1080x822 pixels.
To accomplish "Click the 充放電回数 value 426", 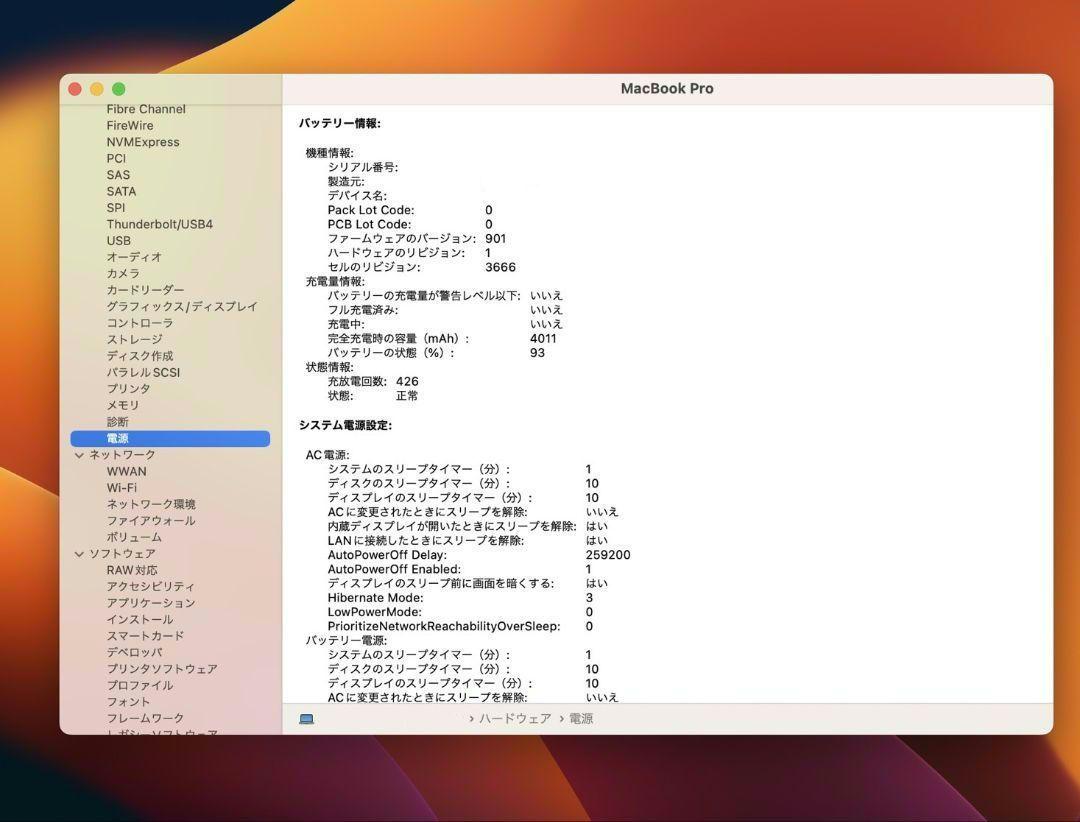I will coord(407,382).
